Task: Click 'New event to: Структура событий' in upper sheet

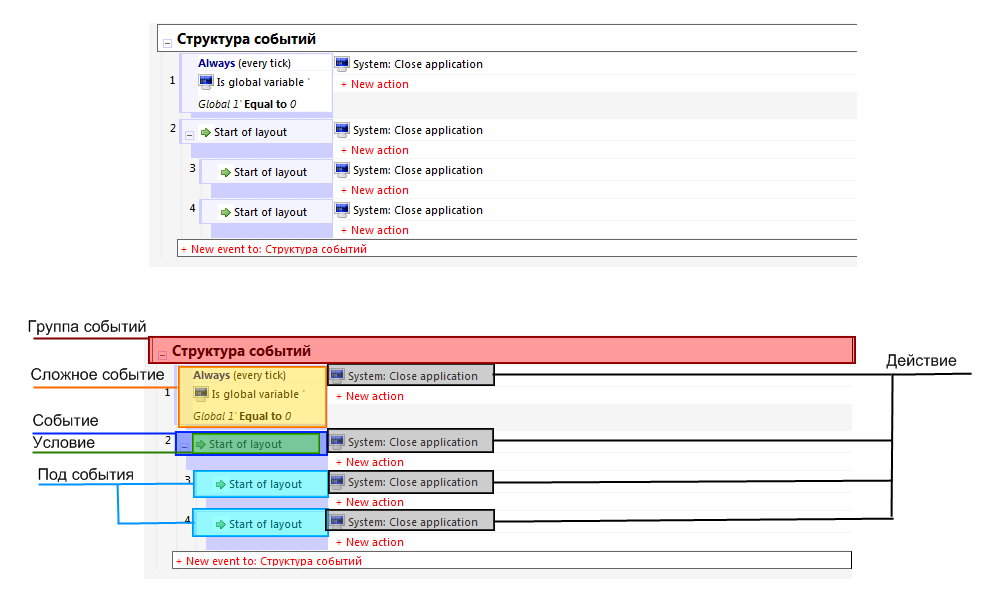Action: click(x=274, y=249)
